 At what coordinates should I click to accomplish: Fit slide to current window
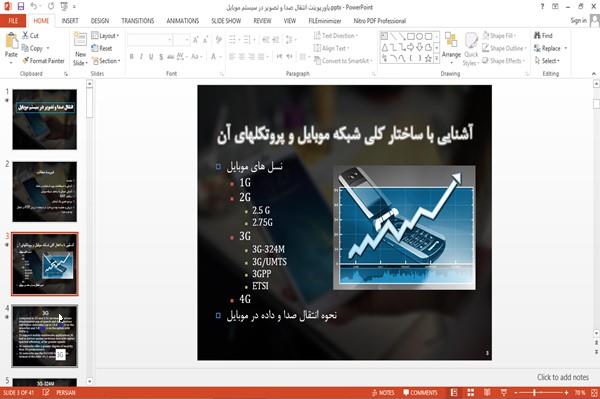tap(594, 393)
